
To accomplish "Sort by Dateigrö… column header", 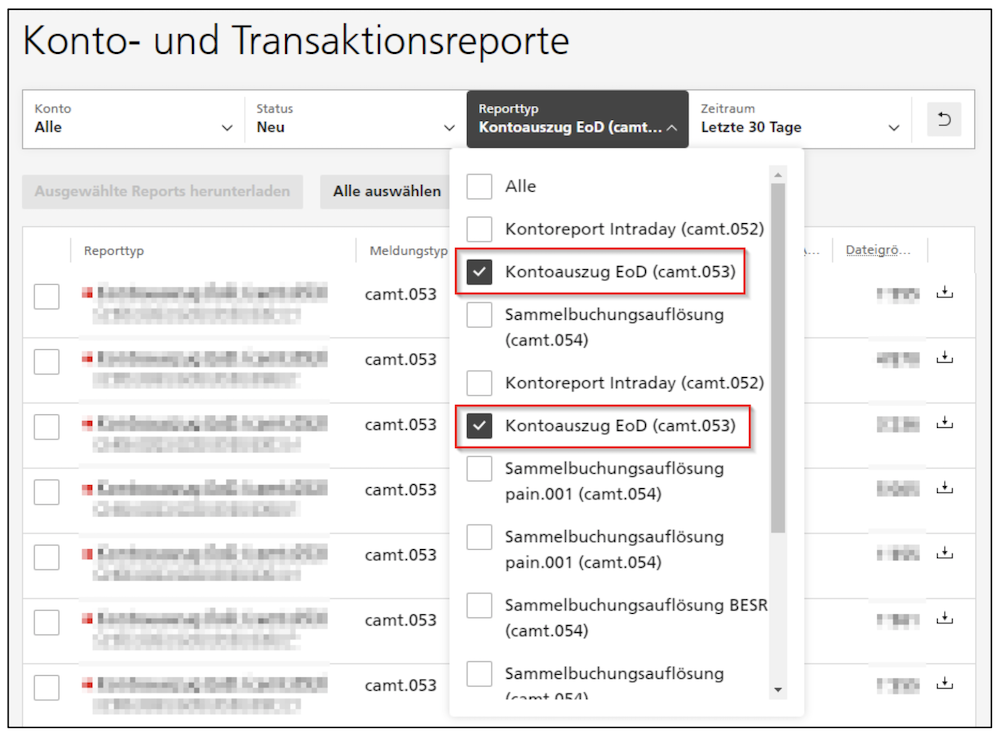I will tap(878, 250).
